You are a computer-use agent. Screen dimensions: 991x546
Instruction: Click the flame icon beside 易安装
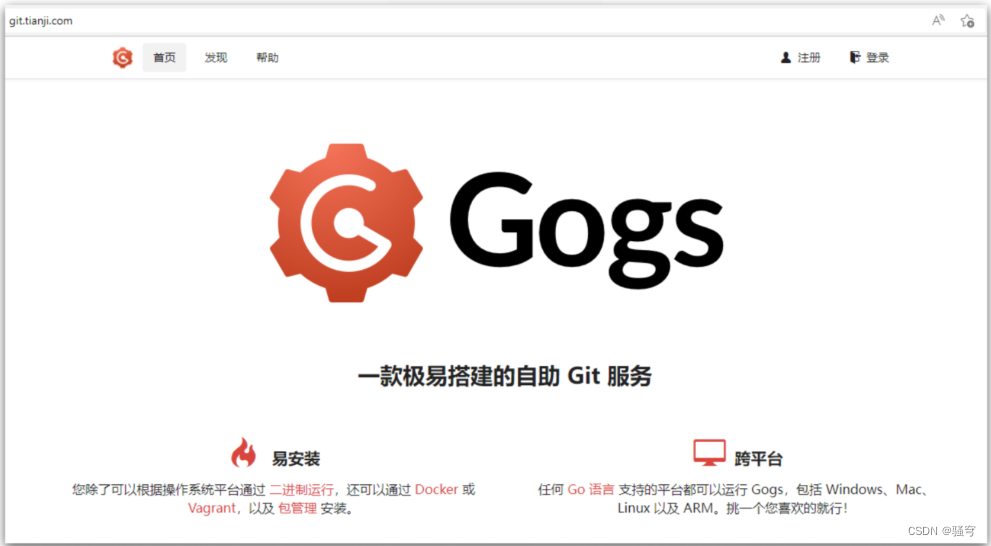243,452
